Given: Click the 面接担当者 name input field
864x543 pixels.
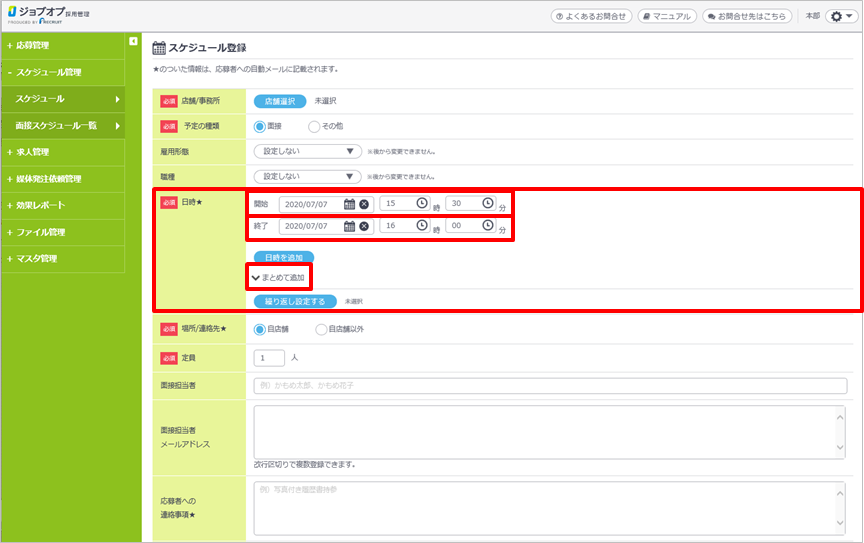Looking at the screenshot, I should (x=550, y=385).
